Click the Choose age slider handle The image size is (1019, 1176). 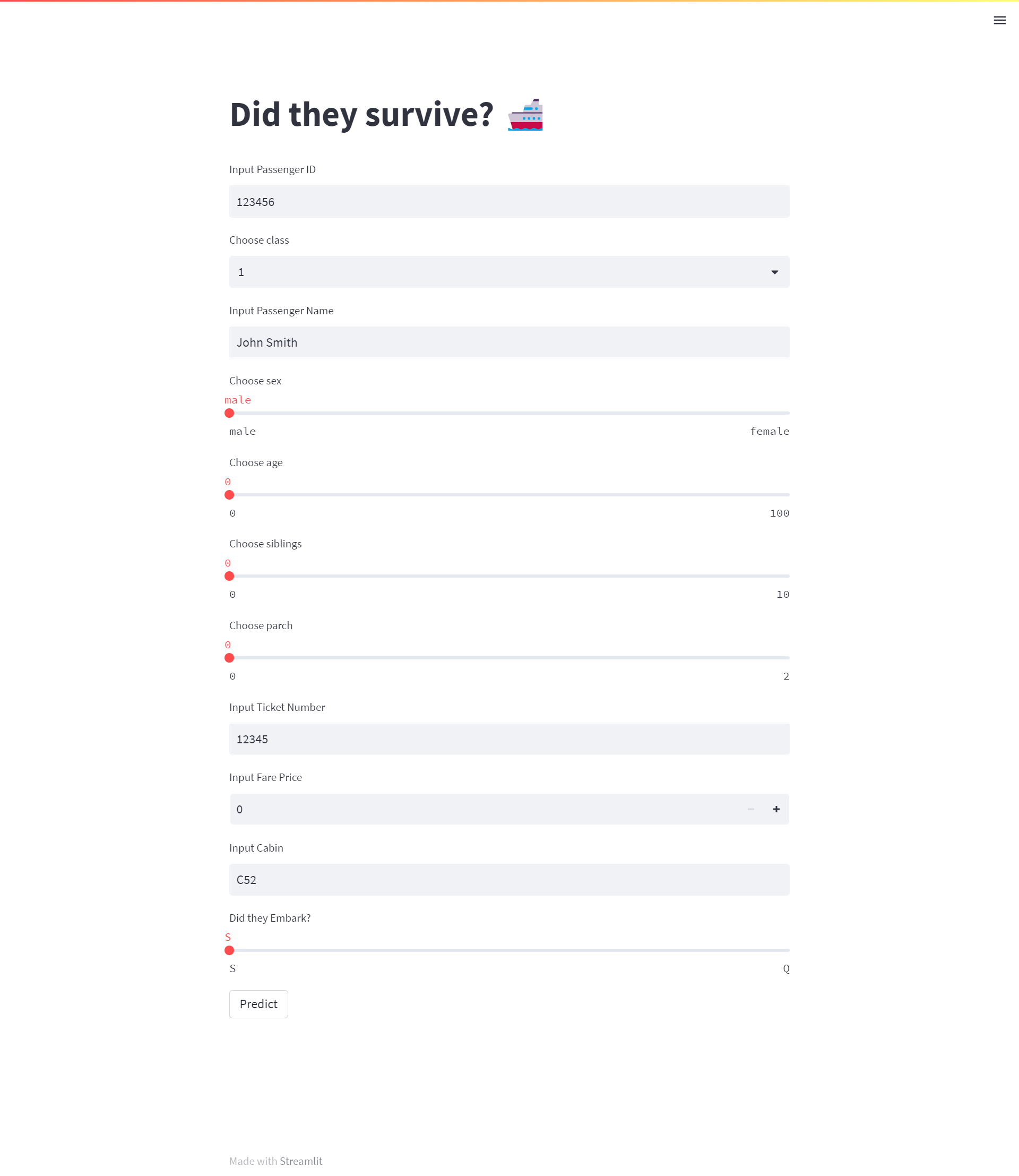click(x=229, y=494)
